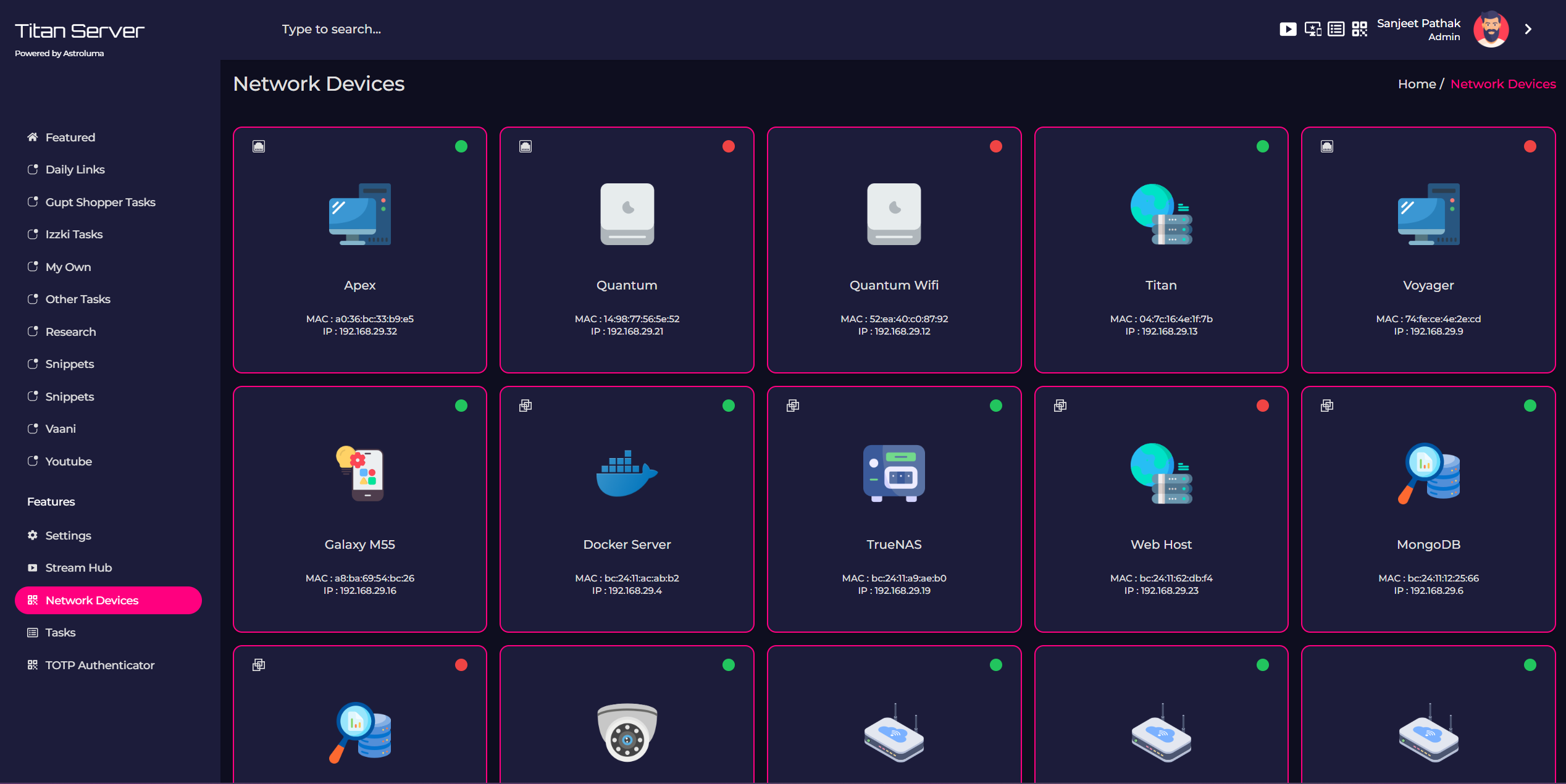Open the Daily Links sidebar entry

pos(75,169)
